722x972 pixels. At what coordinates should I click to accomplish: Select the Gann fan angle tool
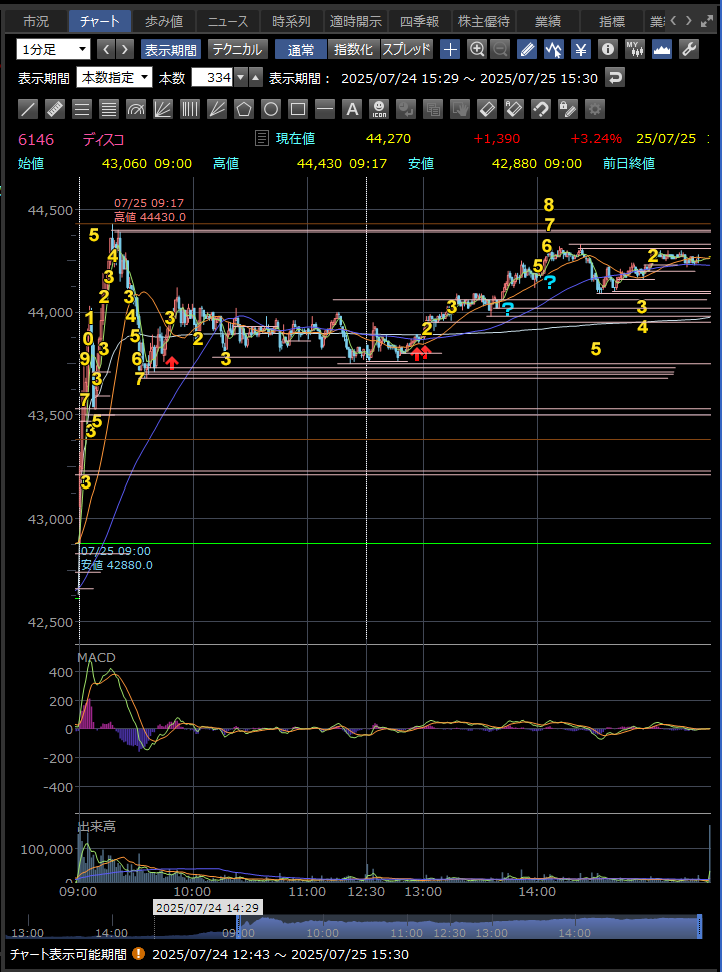[217, 110]
